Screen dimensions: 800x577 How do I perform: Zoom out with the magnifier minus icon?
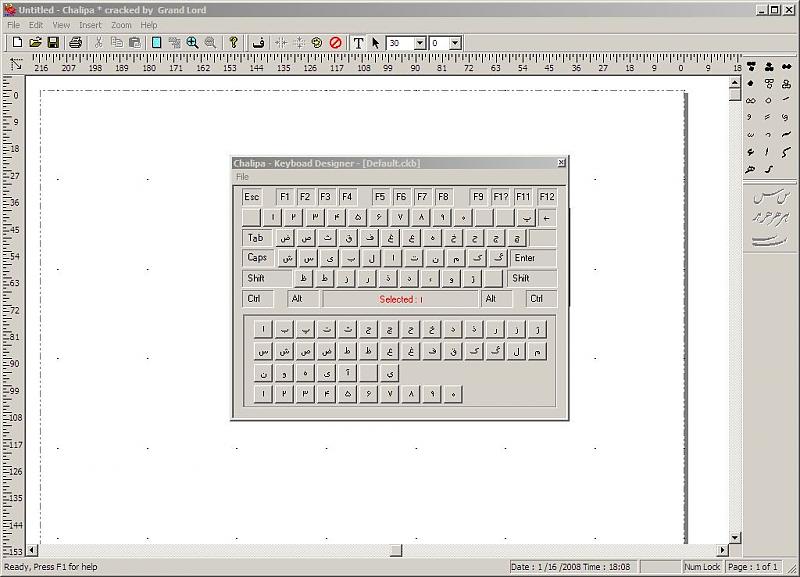210,43
